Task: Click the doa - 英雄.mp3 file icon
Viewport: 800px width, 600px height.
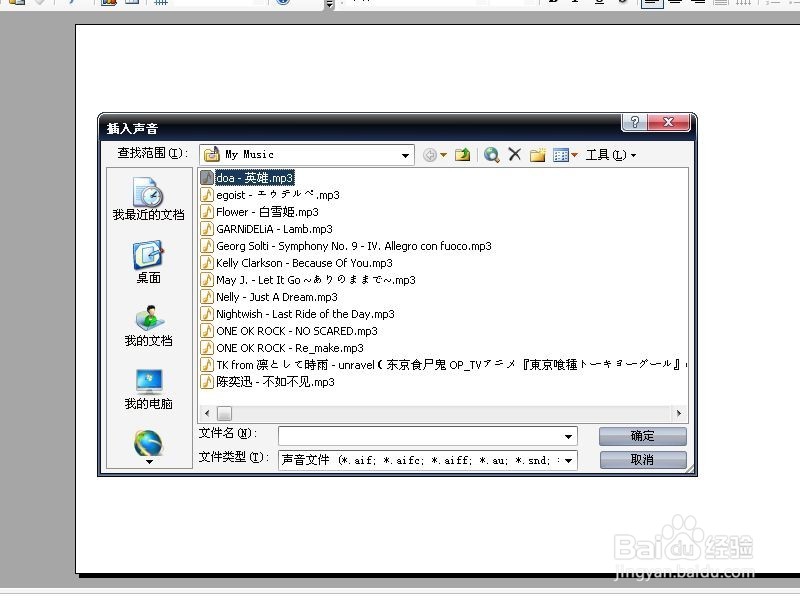Action: (x=207, y=178)
